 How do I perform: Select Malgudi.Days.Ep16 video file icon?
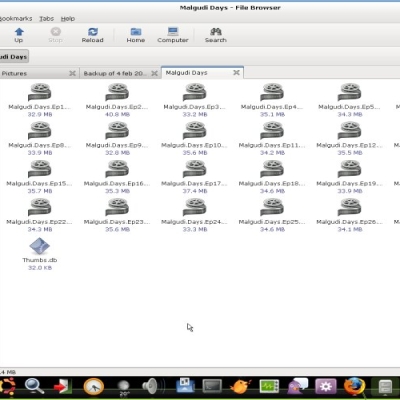[117, 169]
